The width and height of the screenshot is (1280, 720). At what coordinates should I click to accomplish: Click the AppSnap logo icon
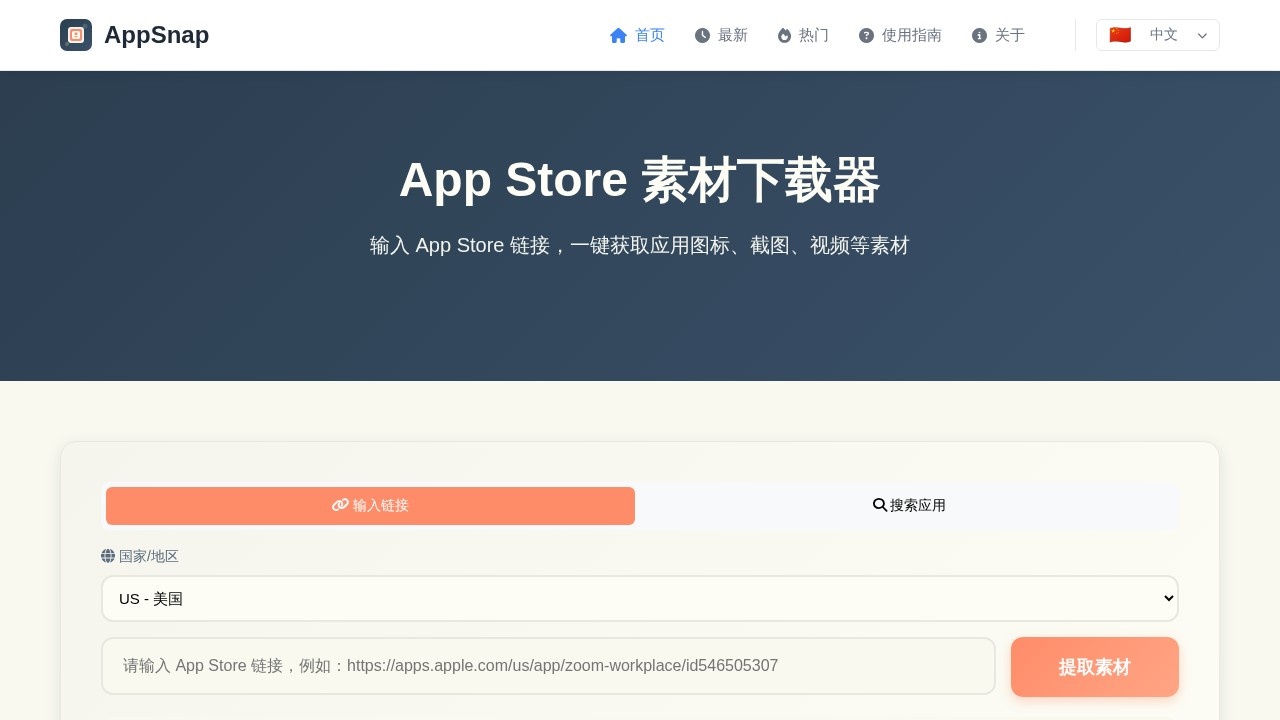(x=76, y=35)
